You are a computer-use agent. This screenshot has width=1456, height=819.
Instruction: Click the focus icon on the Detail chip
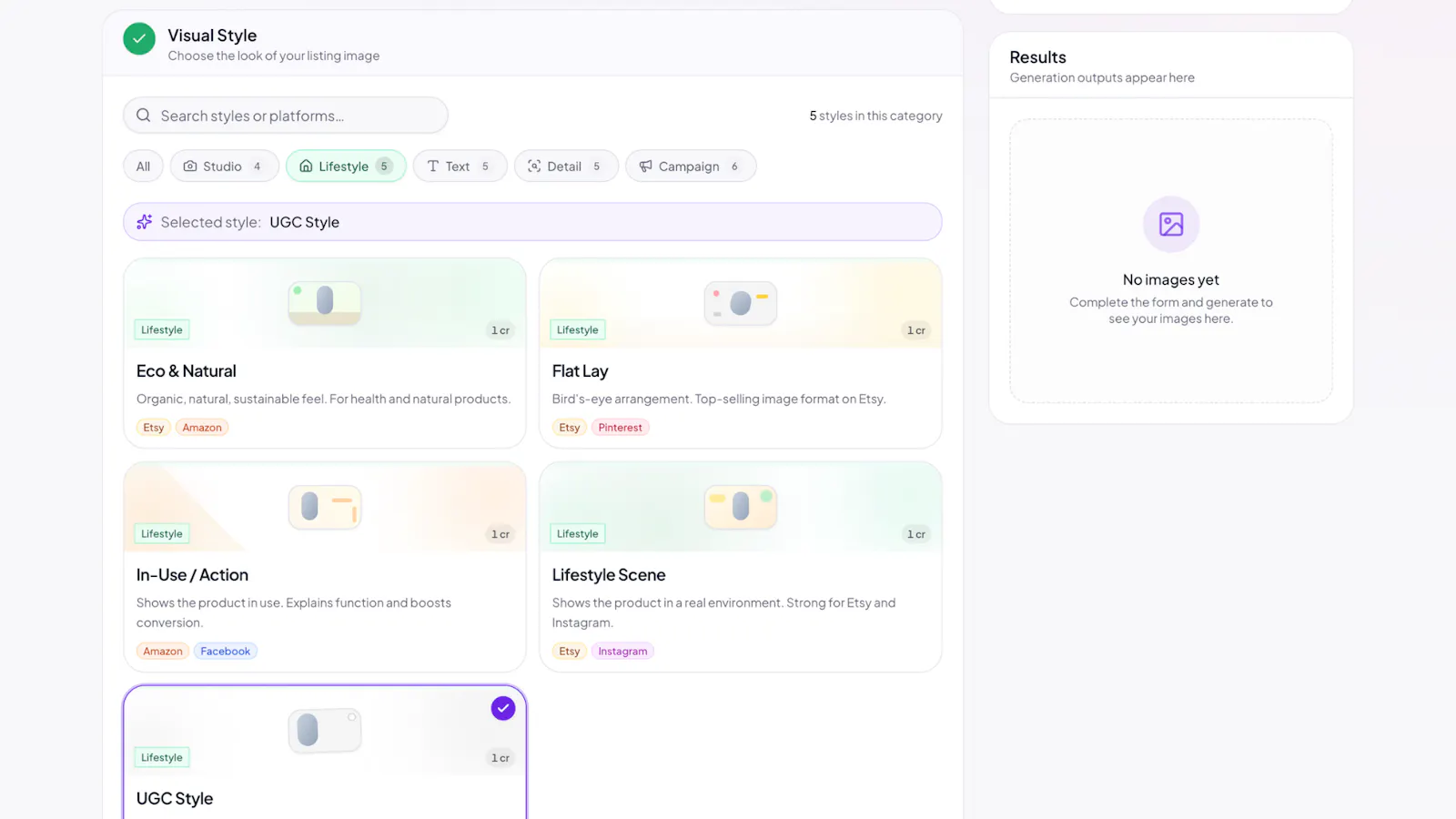click(534, 167)
